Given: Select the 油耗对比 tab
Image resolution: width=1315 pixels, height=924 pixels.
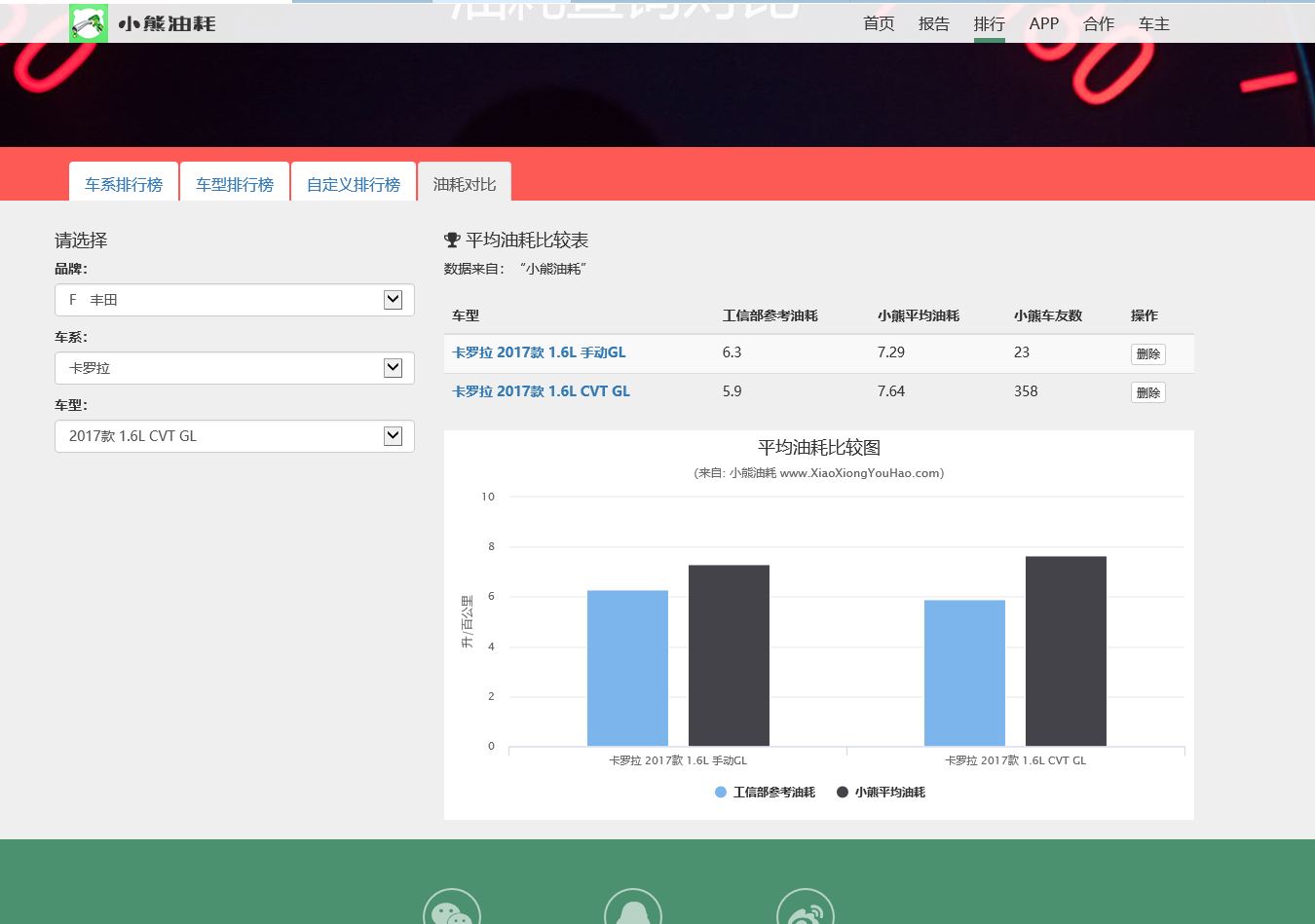Looking at the screenshot, I should [465, 183].
